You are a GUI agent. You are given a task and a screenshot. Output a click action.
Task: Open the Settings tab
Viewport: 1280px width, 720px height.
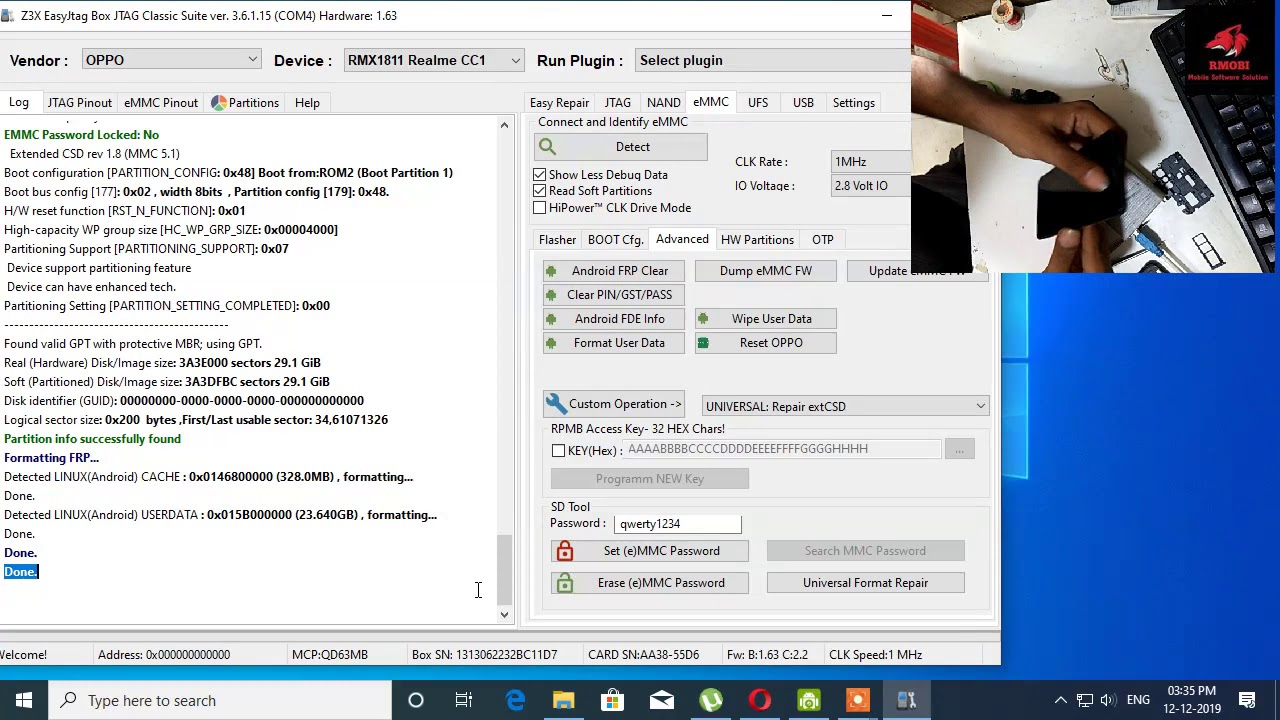(x=853, y=103)
